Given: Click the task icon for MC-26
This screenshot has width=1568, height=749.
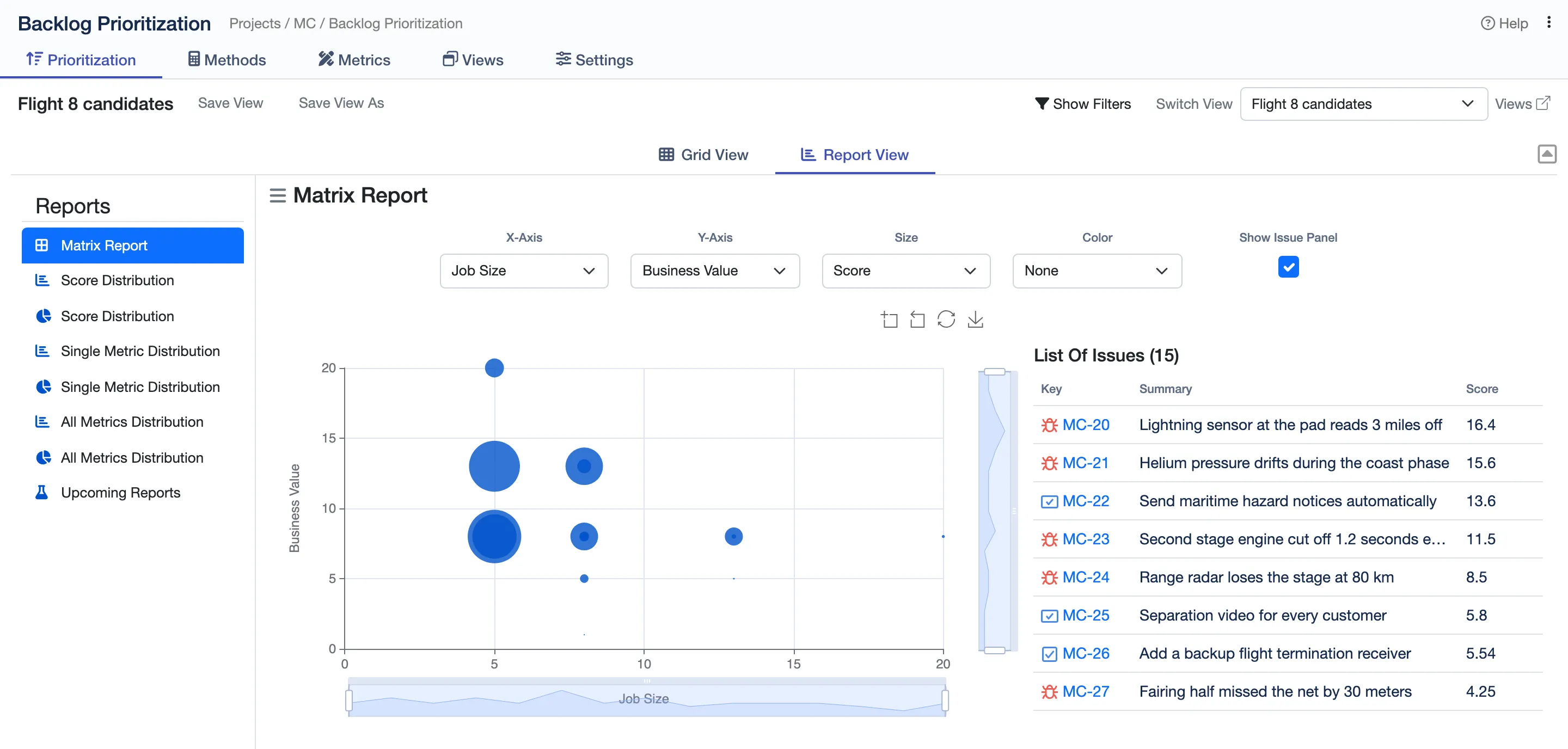Looking at the screenshot, I should [1049, 654].
